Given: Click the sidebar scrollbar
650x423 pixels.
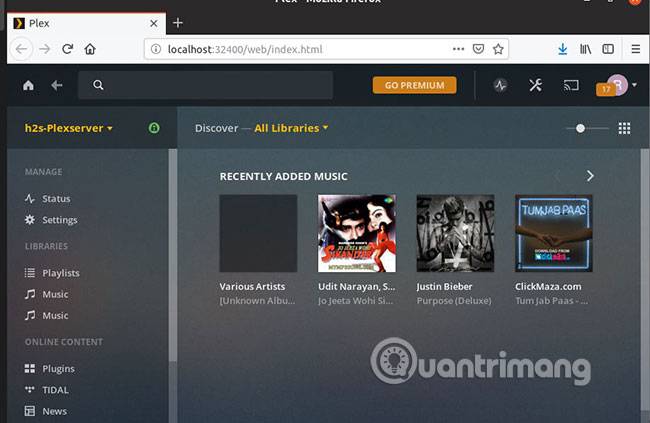Looking at the screenshot, I should 172,255.
